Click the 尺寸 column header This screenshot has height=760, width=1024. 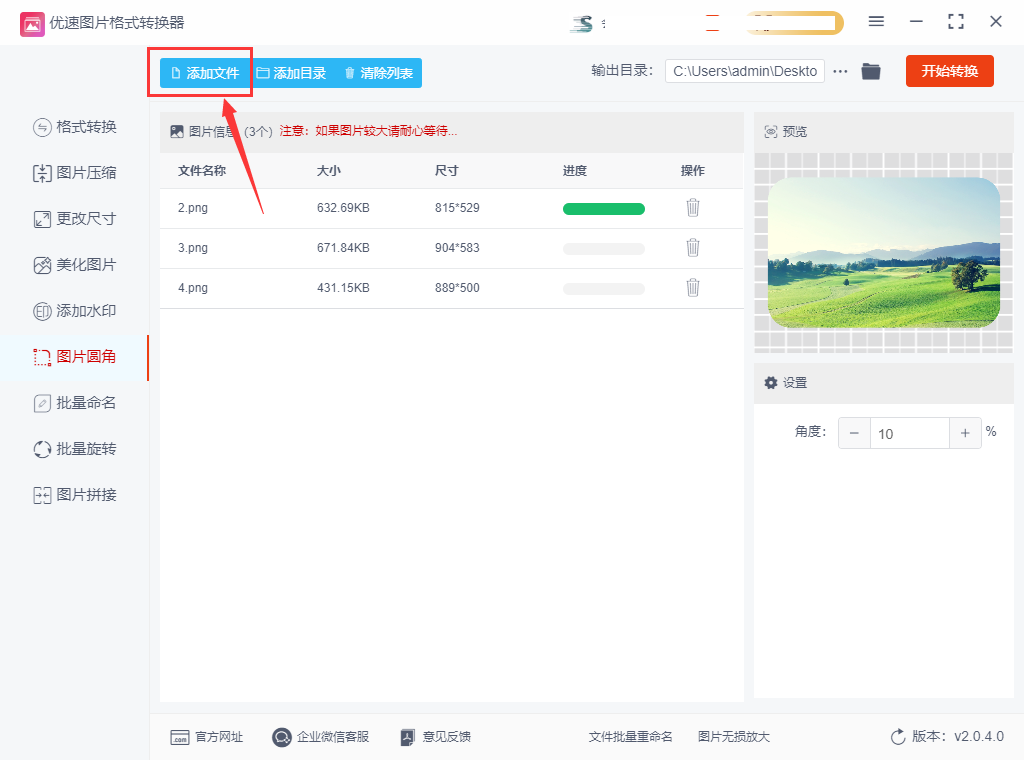(447, 170)
